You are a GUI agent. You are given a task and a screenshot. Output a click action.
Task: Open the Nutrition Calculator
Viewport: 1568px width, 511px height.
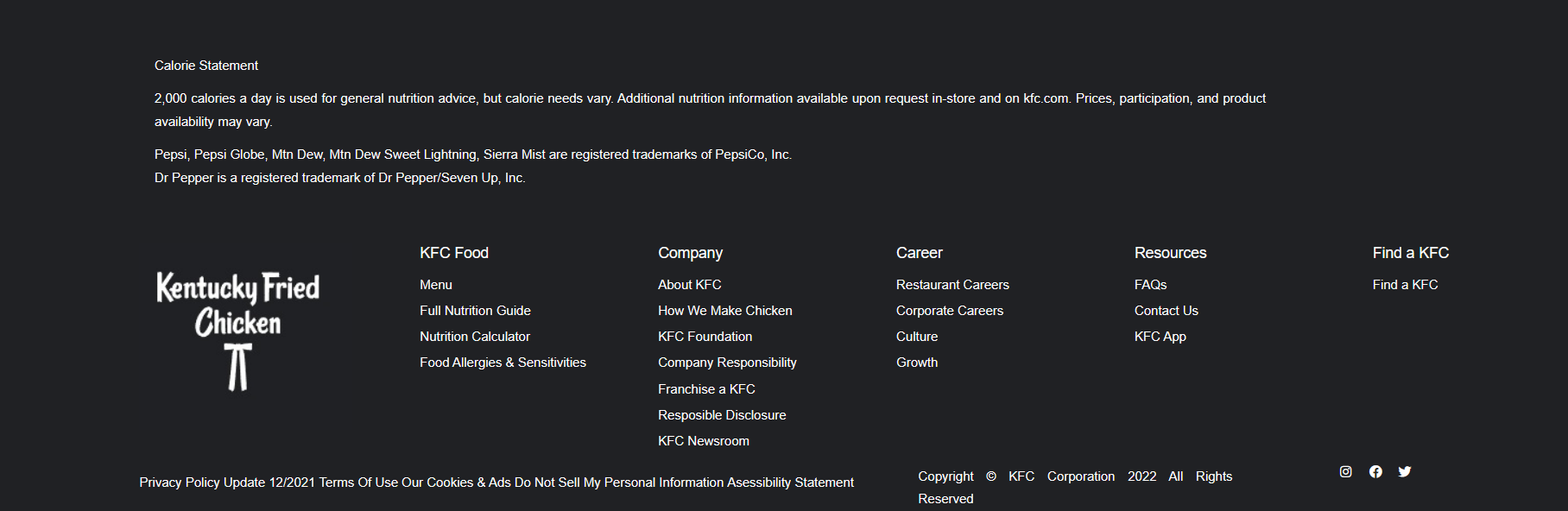[x=474, y=336]
